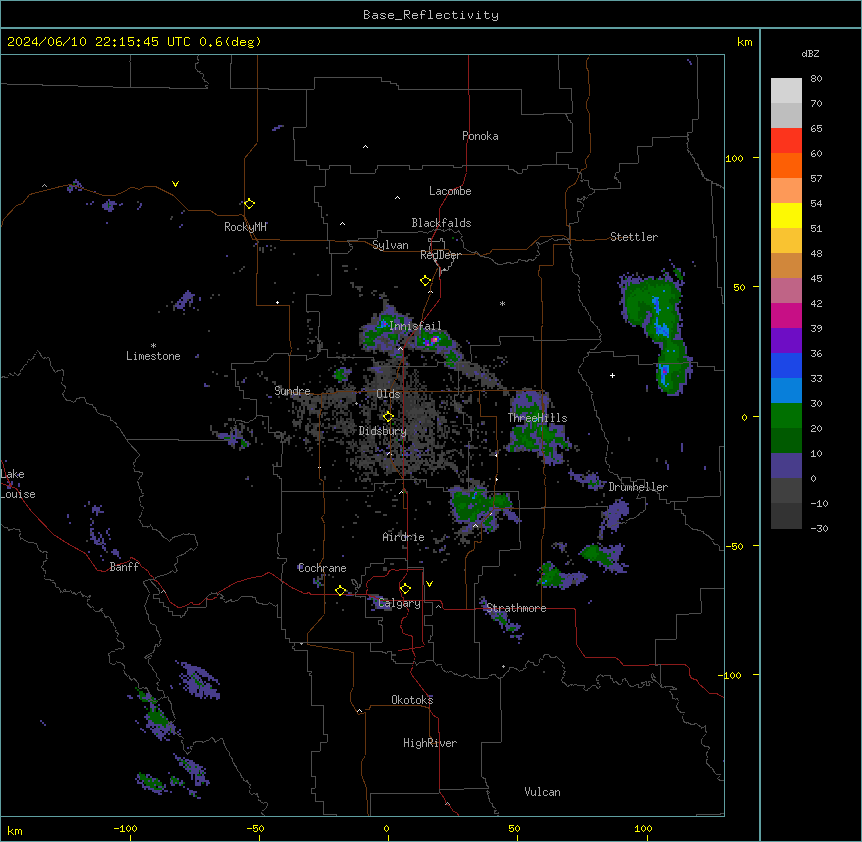Select the purple swatch between 39 and 36 dBZ
862x842 pixels.
pyautogui.click(x=786, y=341)
